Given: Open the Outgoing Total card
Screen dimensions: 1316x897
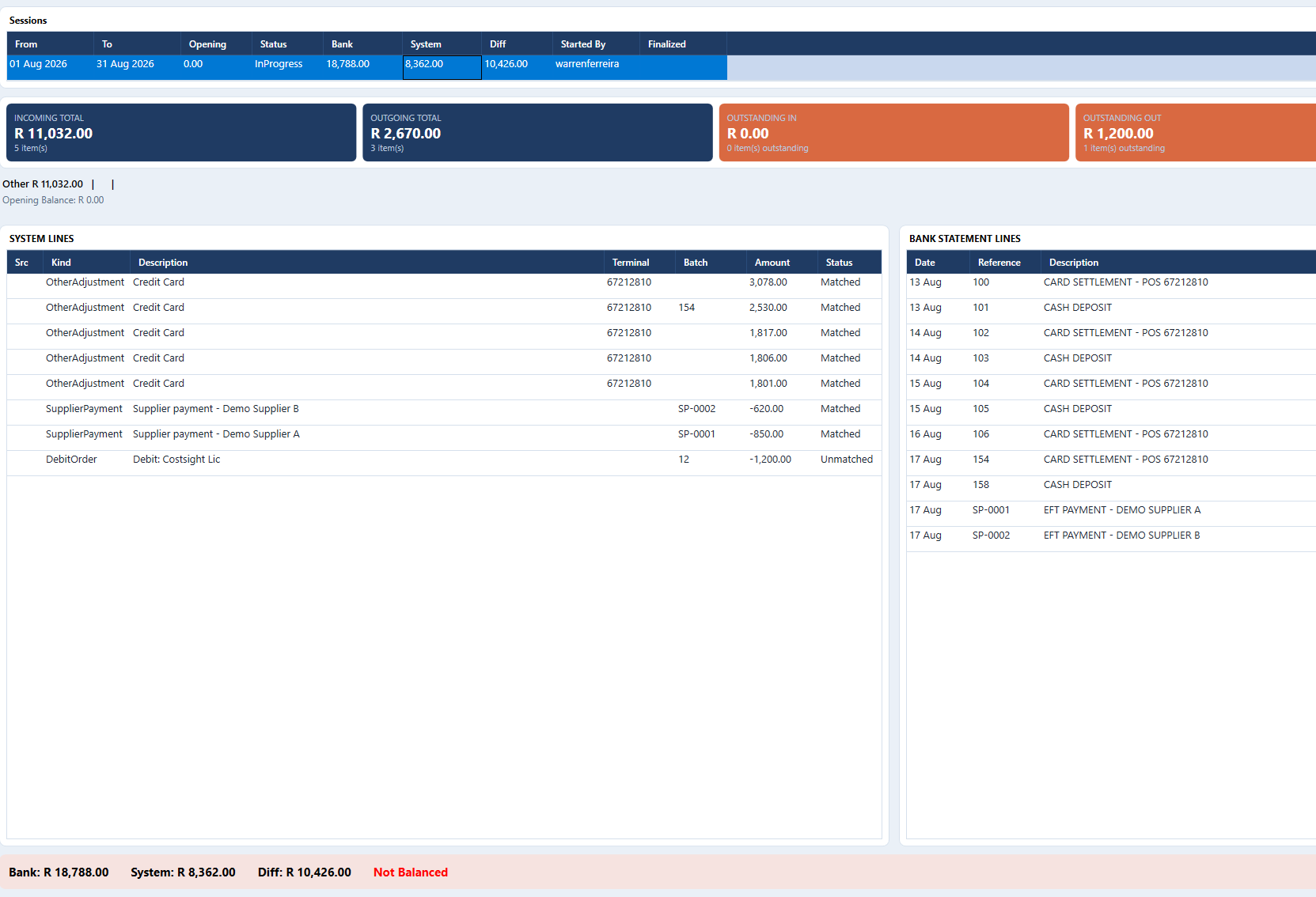Looking at the screenshot, I should click(537, 132).
